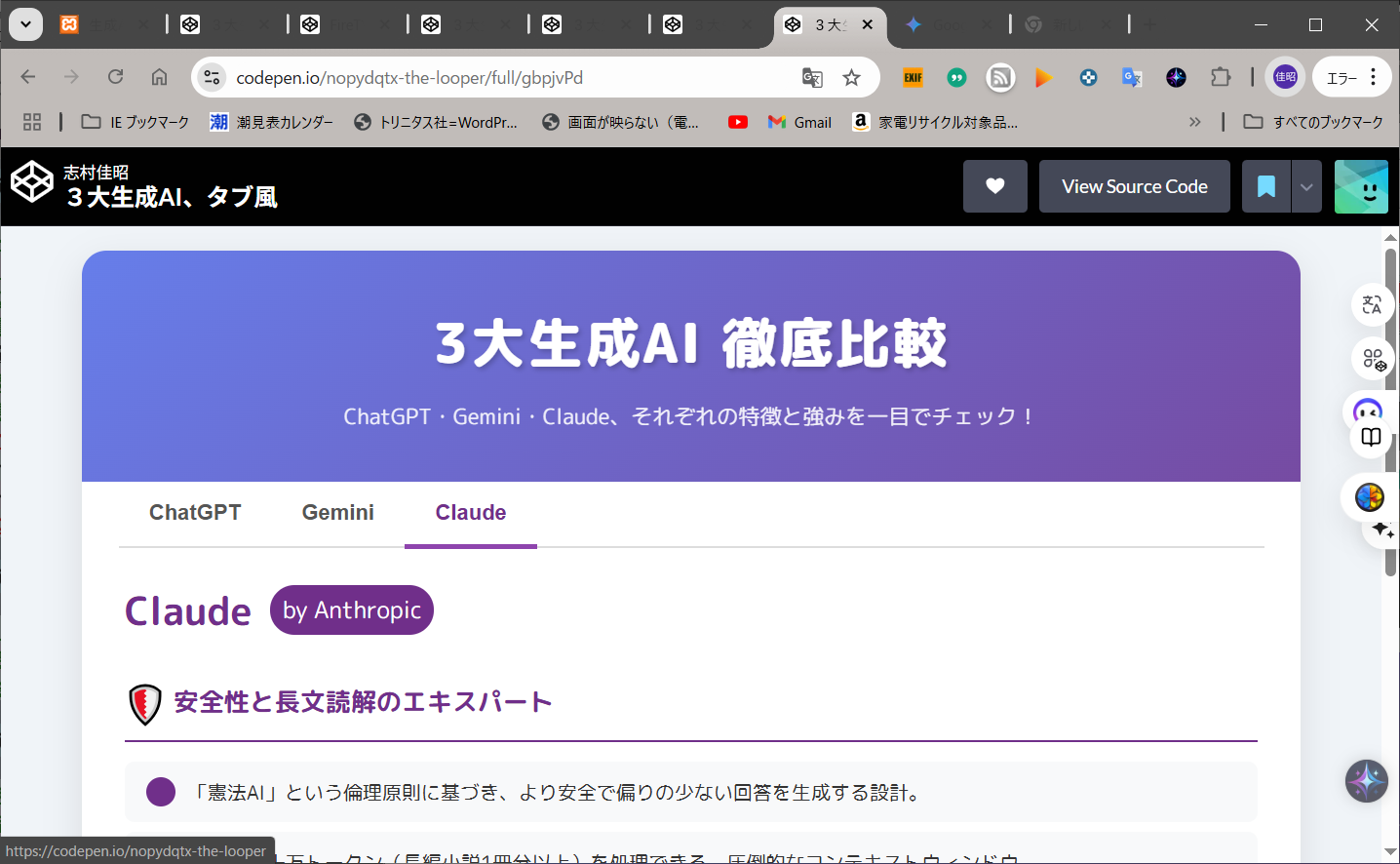Expand the bookmark options dropdown arrow
This screenshot has height=864, width=1400.
1306,186
